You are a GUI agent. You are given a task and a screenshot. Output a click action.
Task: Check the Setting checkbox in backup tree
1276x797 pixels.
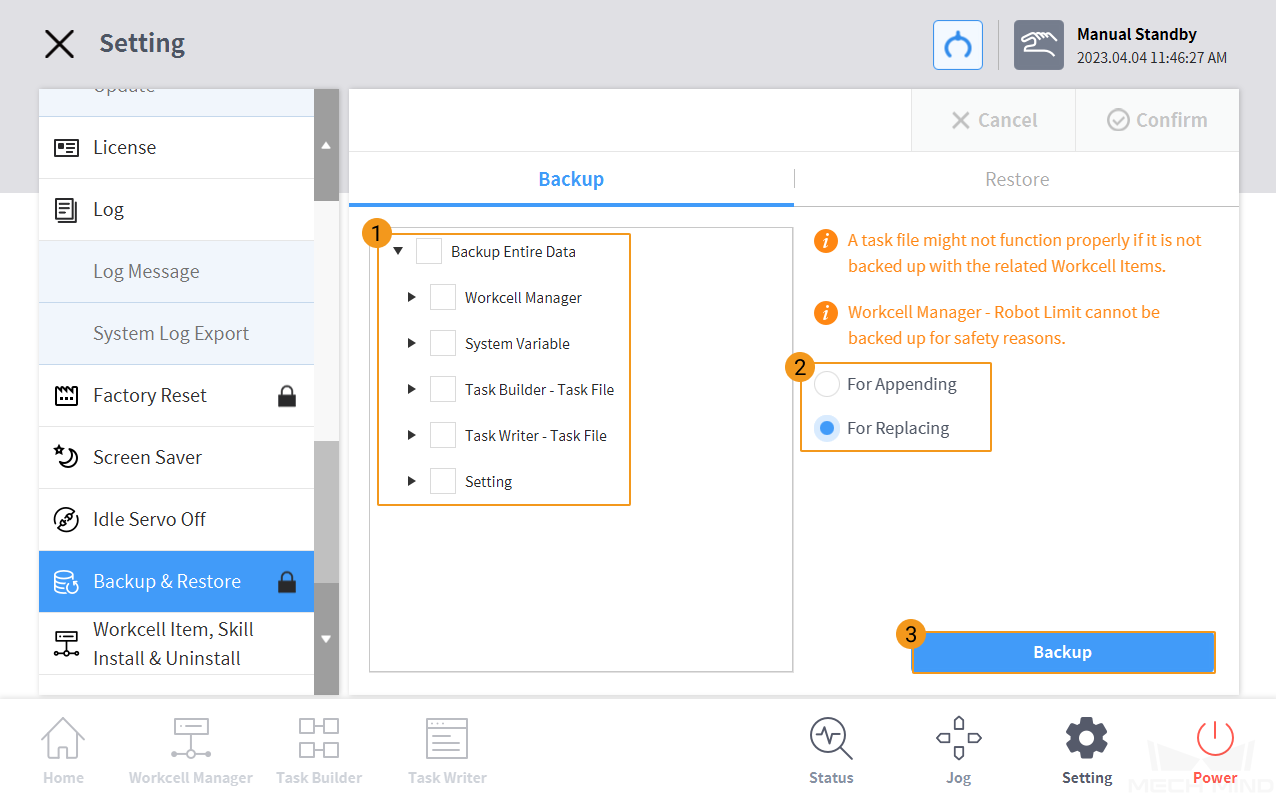(x=443, y=481)
